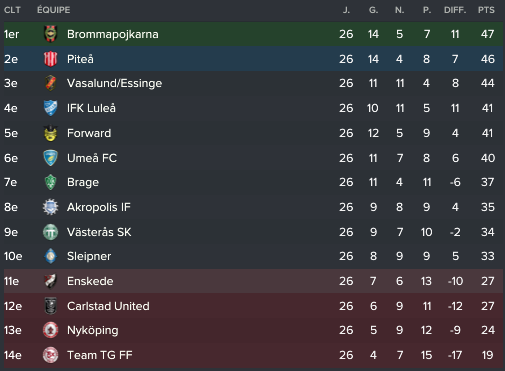This screenshot has width=505, height=371.
Task: Click the ÉQUIPE column header
Action: point(54,10)
